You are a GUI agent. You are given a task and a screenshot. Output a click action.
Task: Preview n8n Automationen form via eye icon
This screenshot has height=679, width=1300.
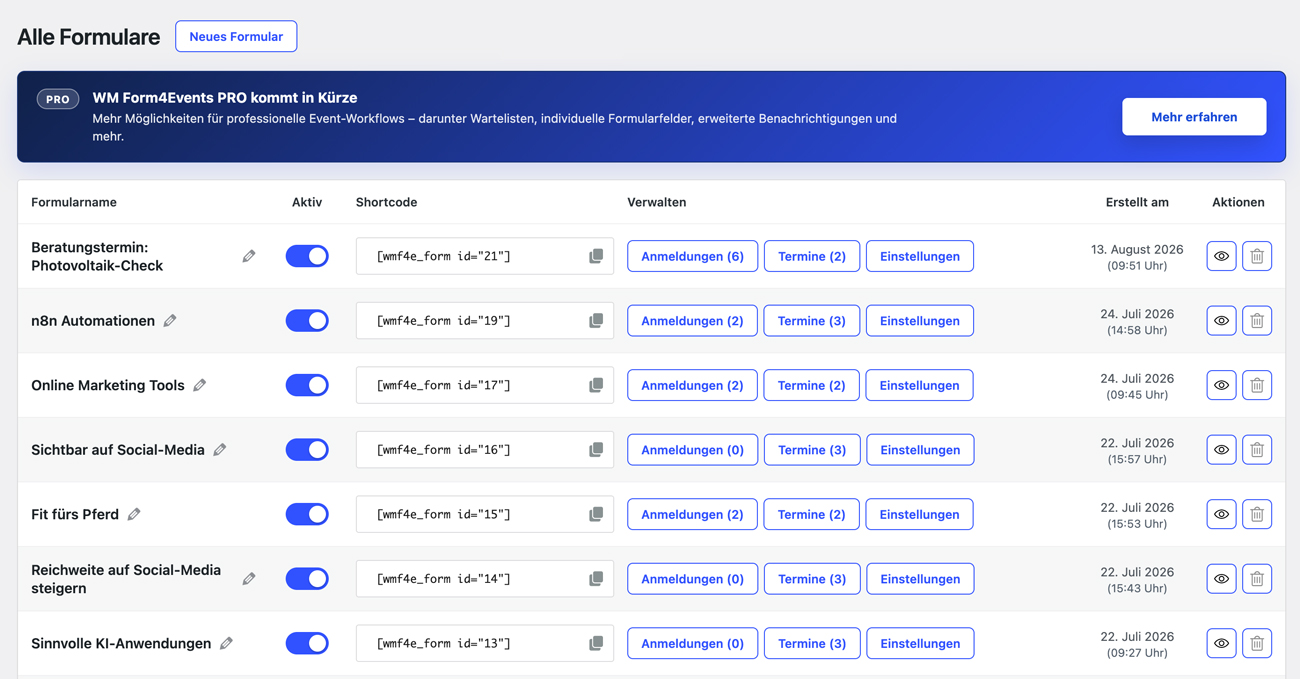(1221, 321)
